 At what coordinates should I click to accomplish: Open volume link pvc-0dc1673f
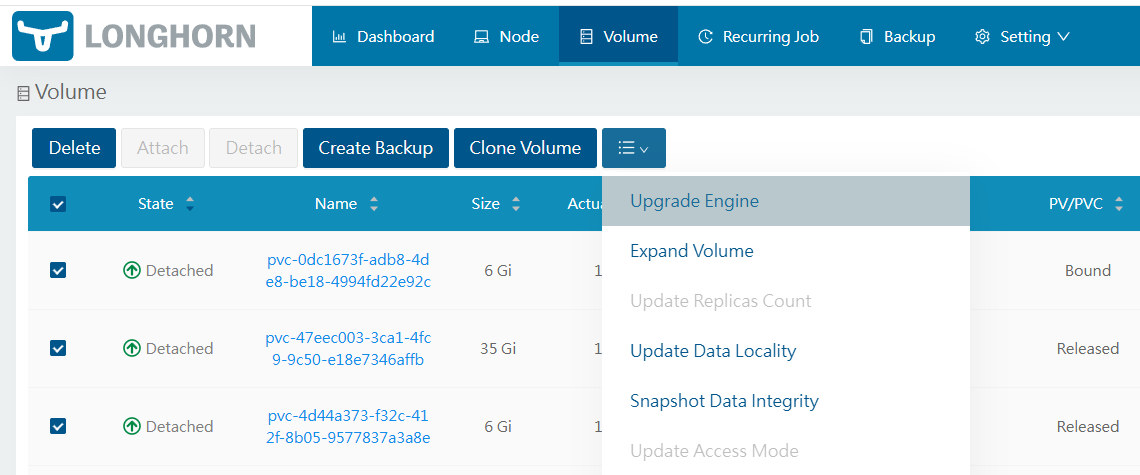tap(348, 270)
